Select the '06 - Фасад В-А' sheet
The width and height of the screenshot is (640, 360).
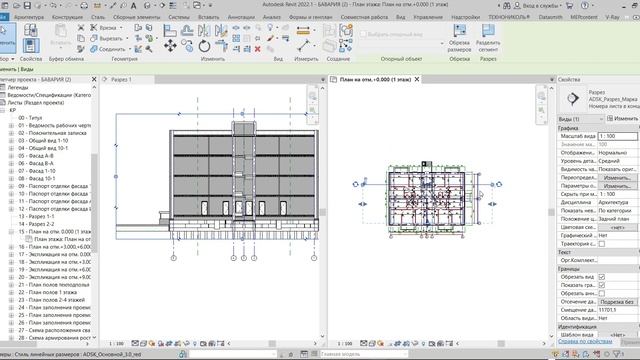pos(36,163)
